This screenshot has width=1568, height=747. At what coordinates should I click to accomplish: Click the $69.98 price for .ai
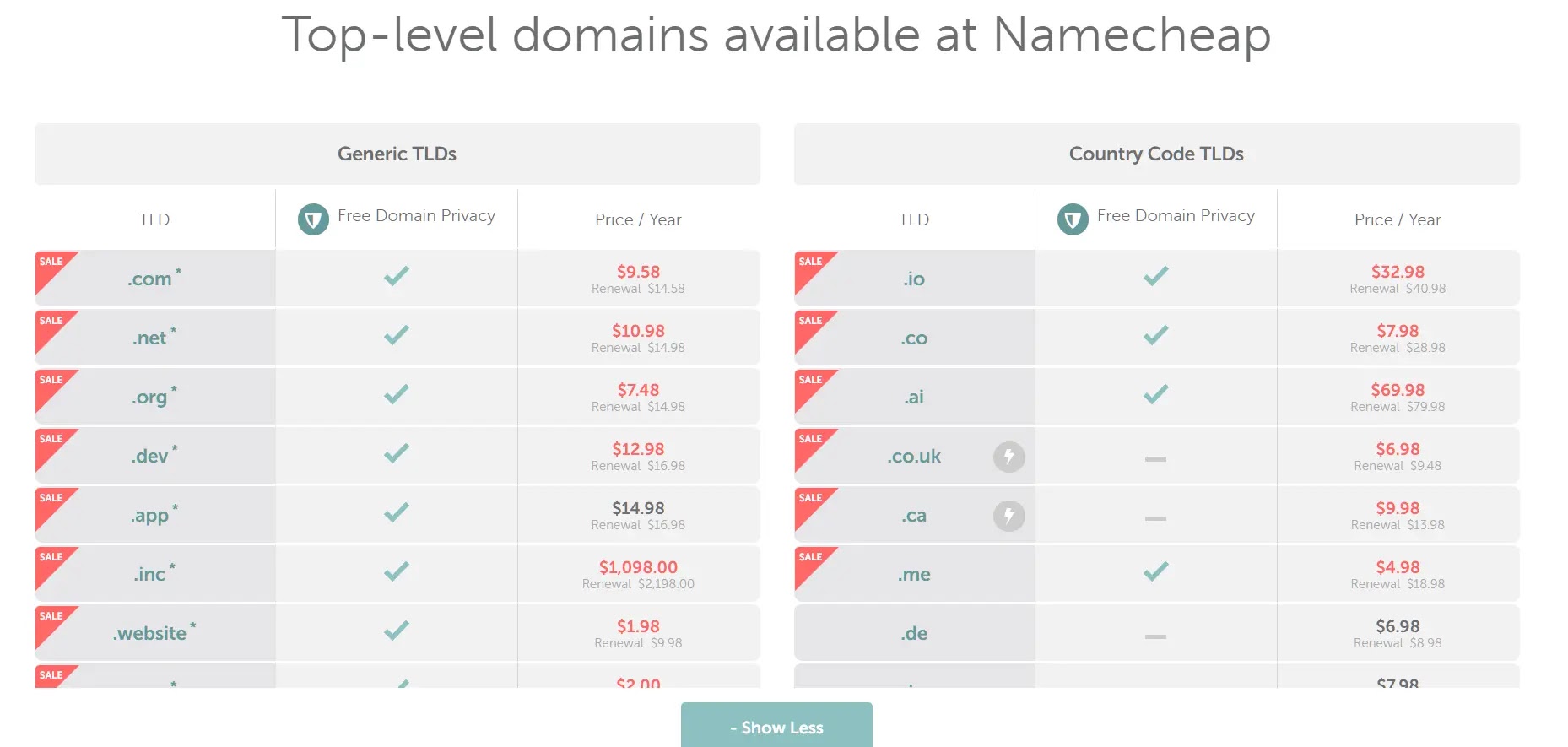1398,390
